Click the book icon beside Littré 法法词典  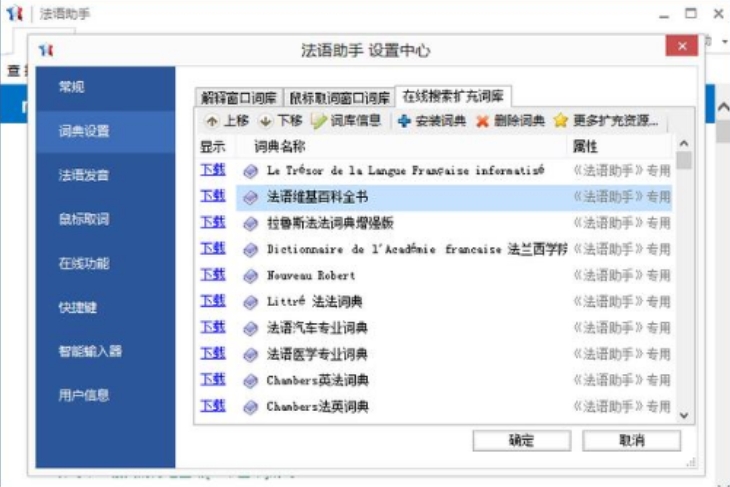coord(250,303)
